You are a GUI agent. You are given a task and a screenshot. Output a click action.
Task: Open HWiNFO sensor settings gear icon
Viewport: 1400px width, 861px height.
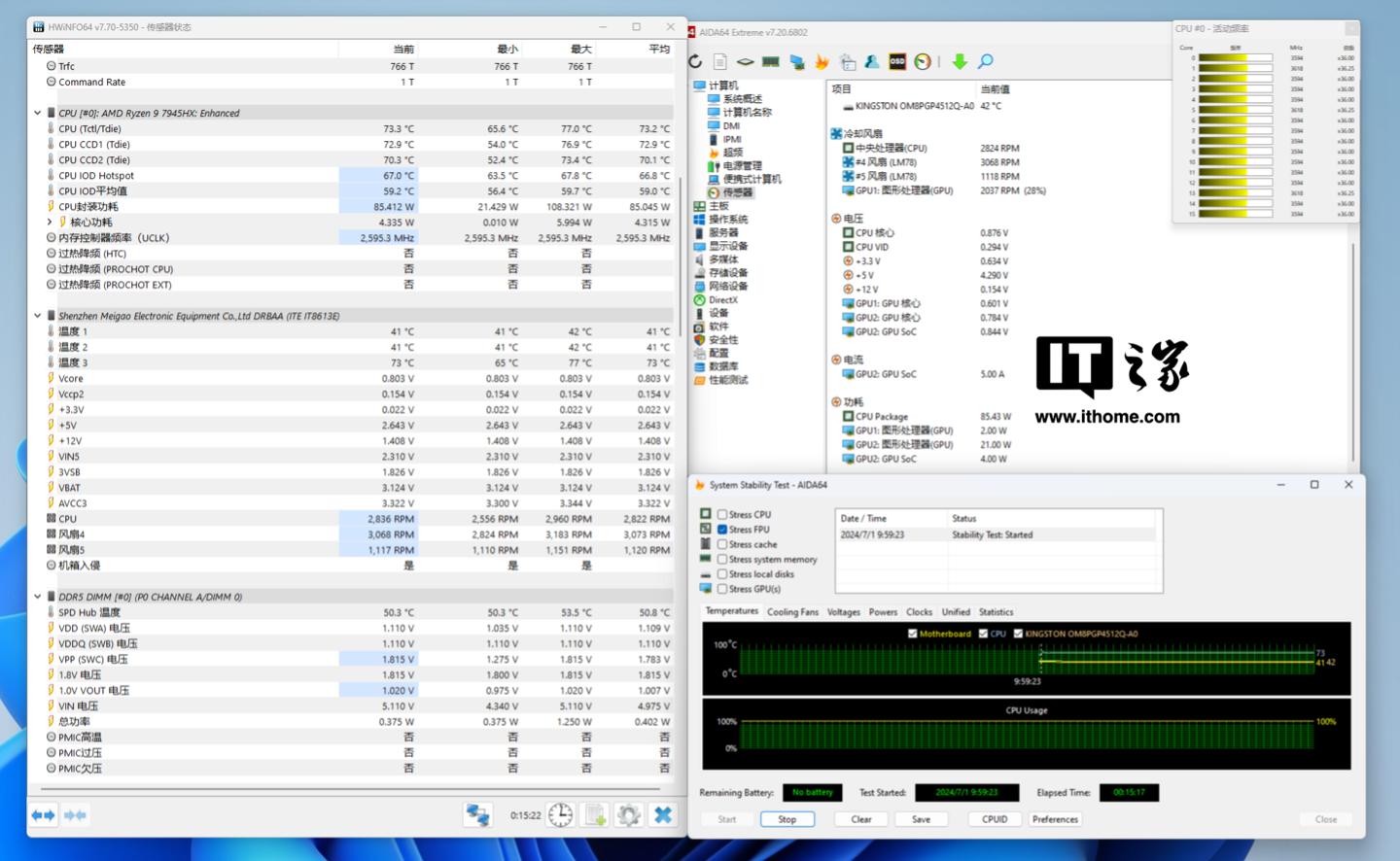tap(629, 815)
